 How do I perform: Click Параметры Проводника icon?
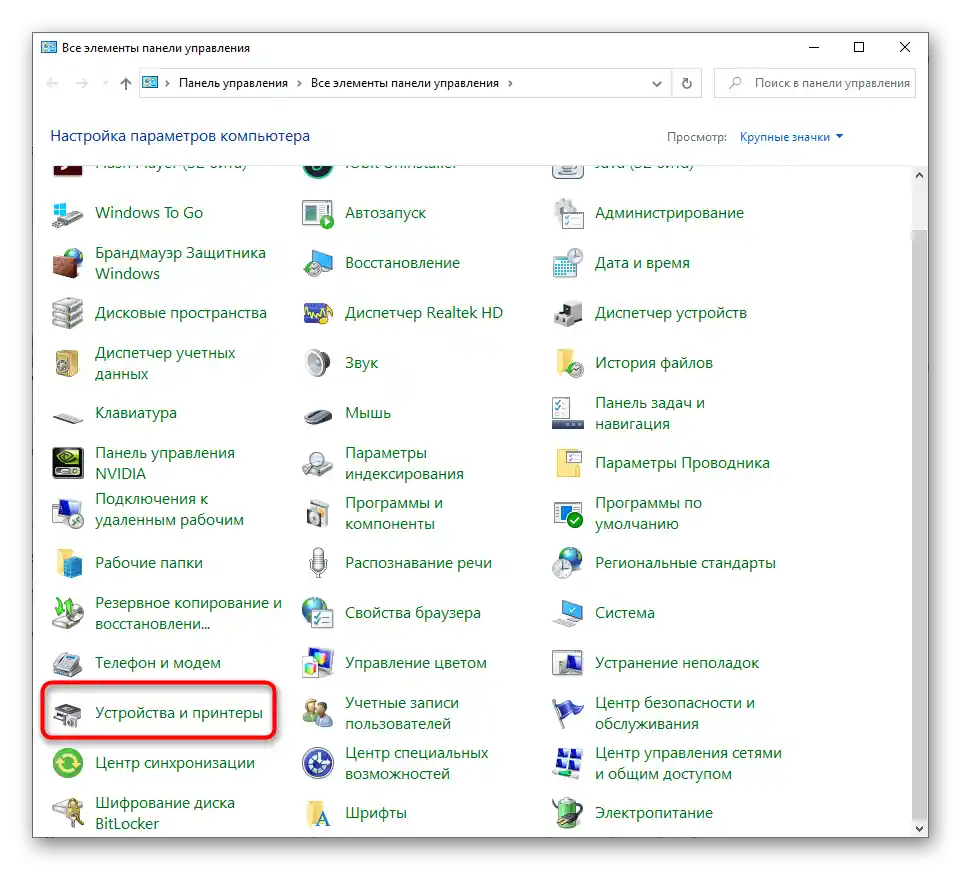pos(569,463)
